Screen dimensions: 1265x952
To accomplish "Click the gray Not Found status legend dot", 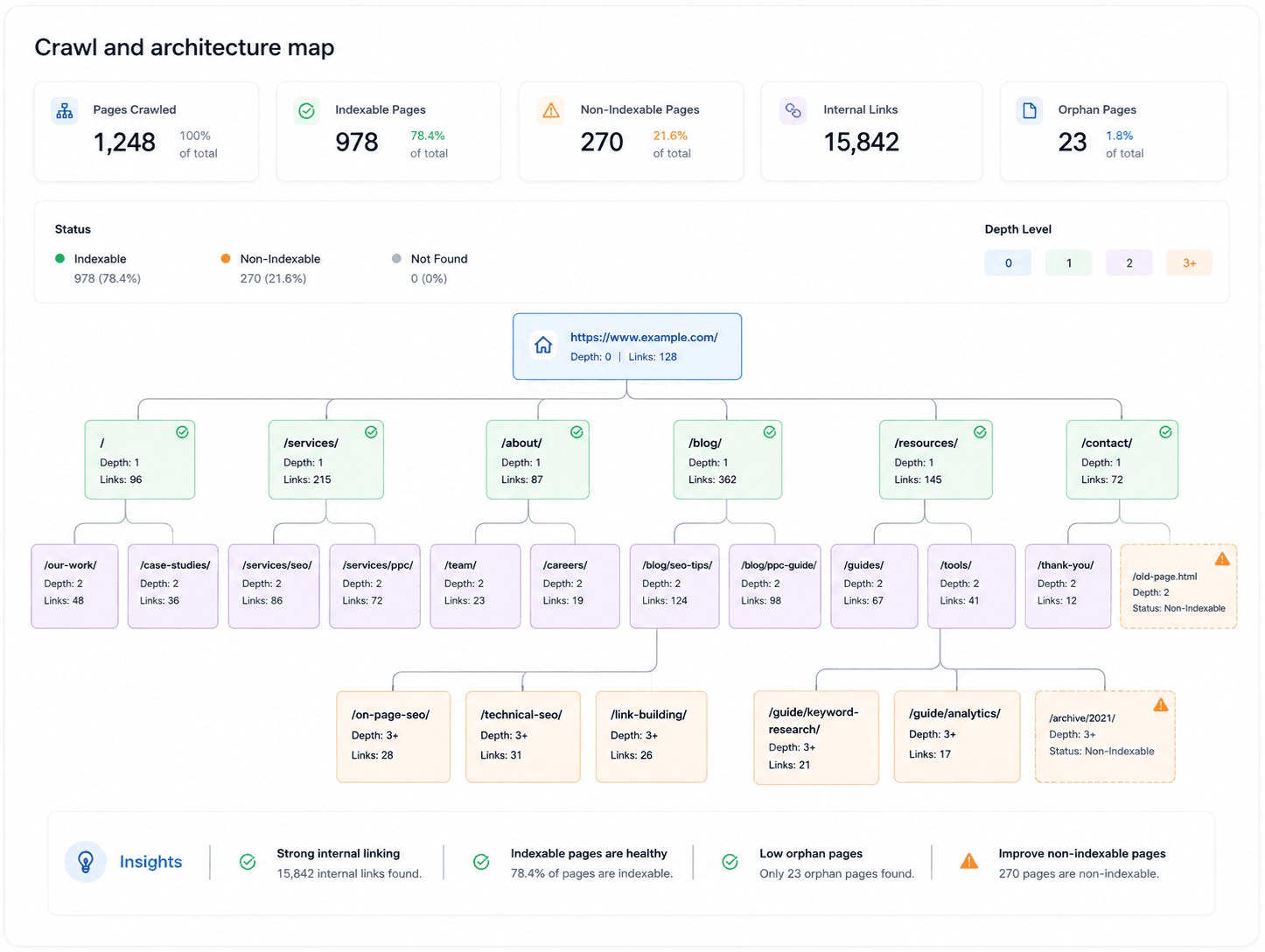I will [x=396, y=259].
